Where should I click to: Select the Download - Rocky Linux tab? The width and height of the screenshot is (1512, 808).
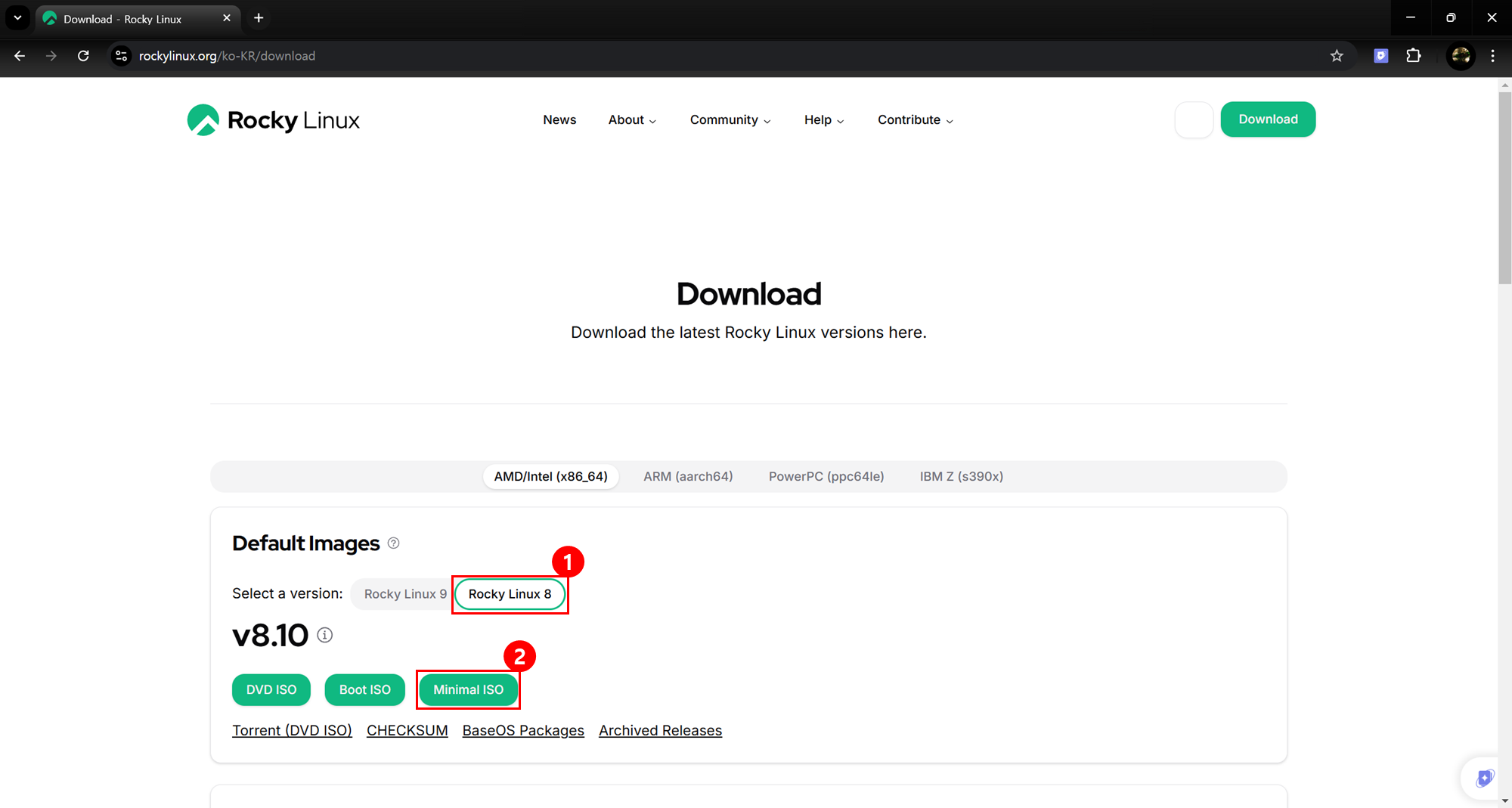click(138, 19)
